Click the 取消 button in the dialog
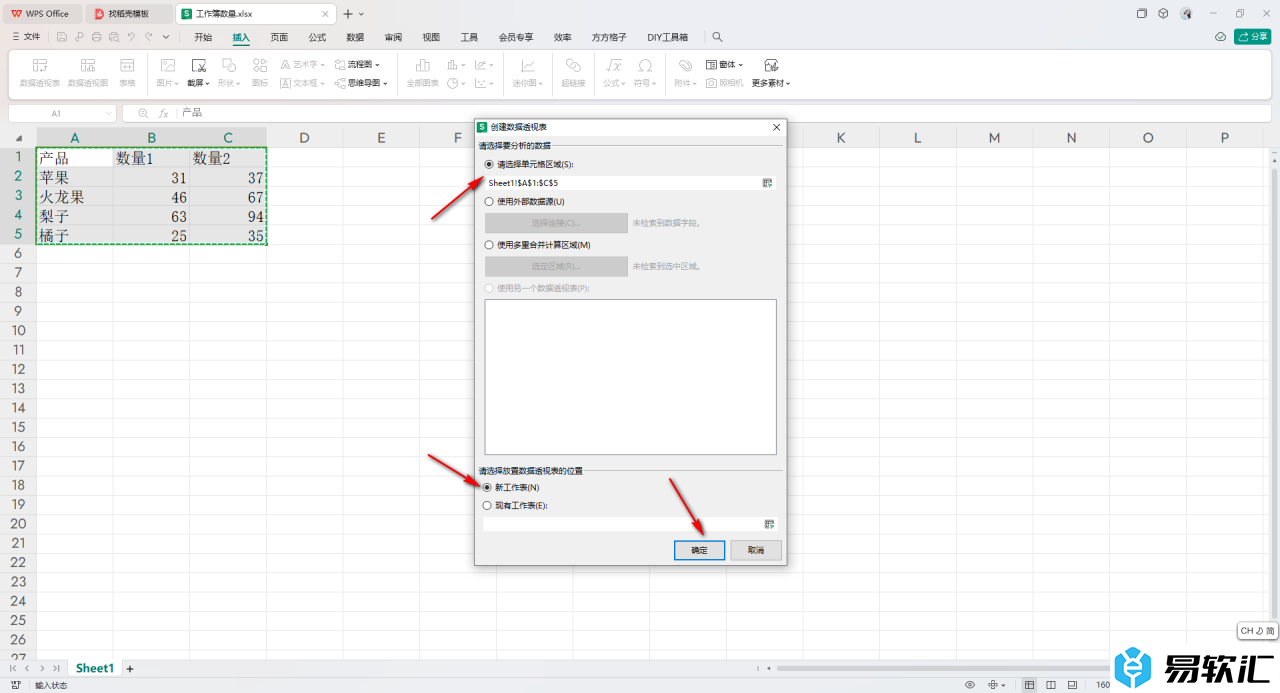This screenshot has height=693, width=1280. 756,550
